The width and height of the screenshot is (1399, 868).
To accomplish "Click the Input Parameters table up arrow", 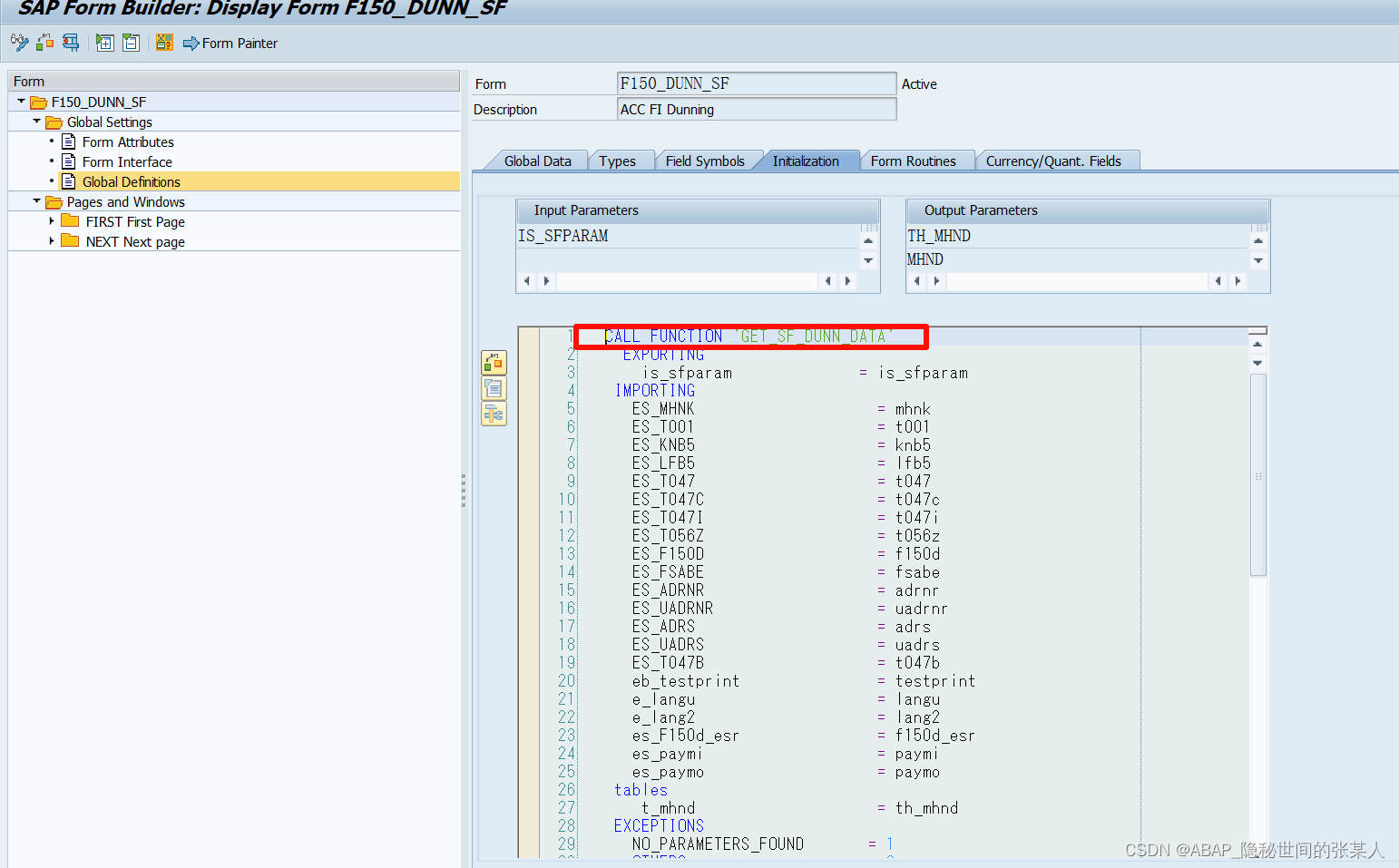I will (x=868, y=240).
